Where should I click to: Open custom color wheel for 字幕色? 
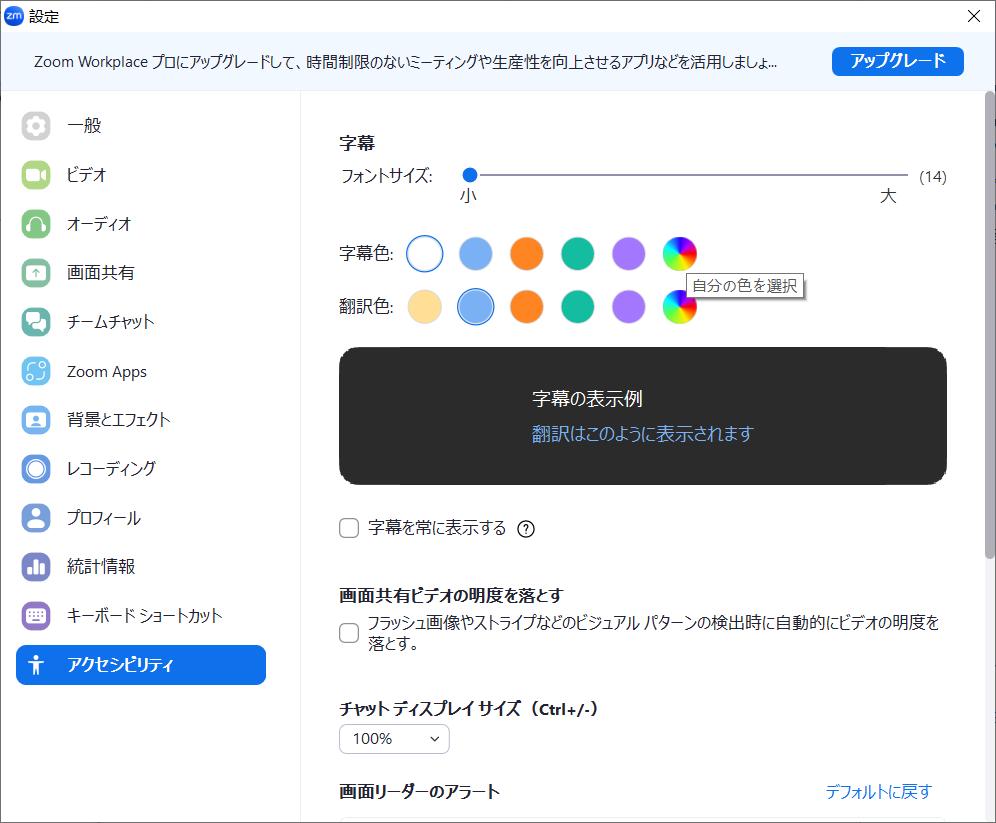[680, 253]
